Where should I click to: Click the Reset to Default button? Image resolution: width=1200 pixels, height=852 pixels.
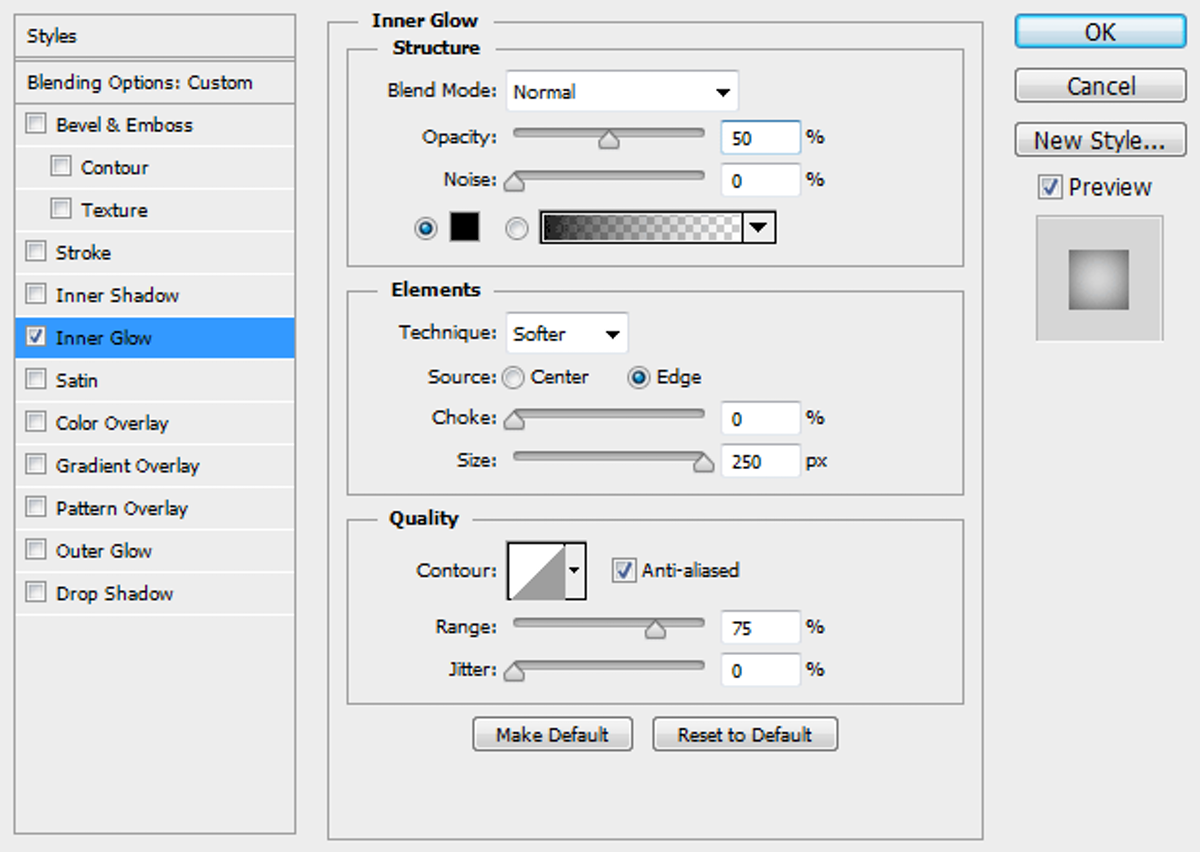(x=745, y=734)
